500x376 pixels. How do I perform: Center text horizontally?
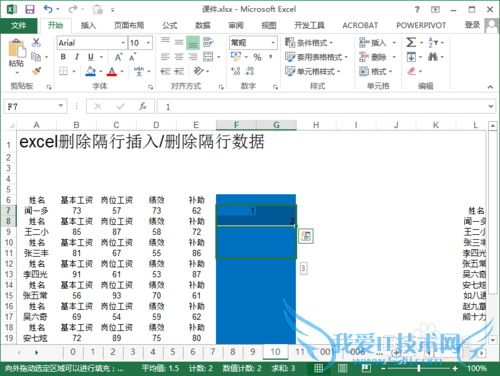point(179,57)
